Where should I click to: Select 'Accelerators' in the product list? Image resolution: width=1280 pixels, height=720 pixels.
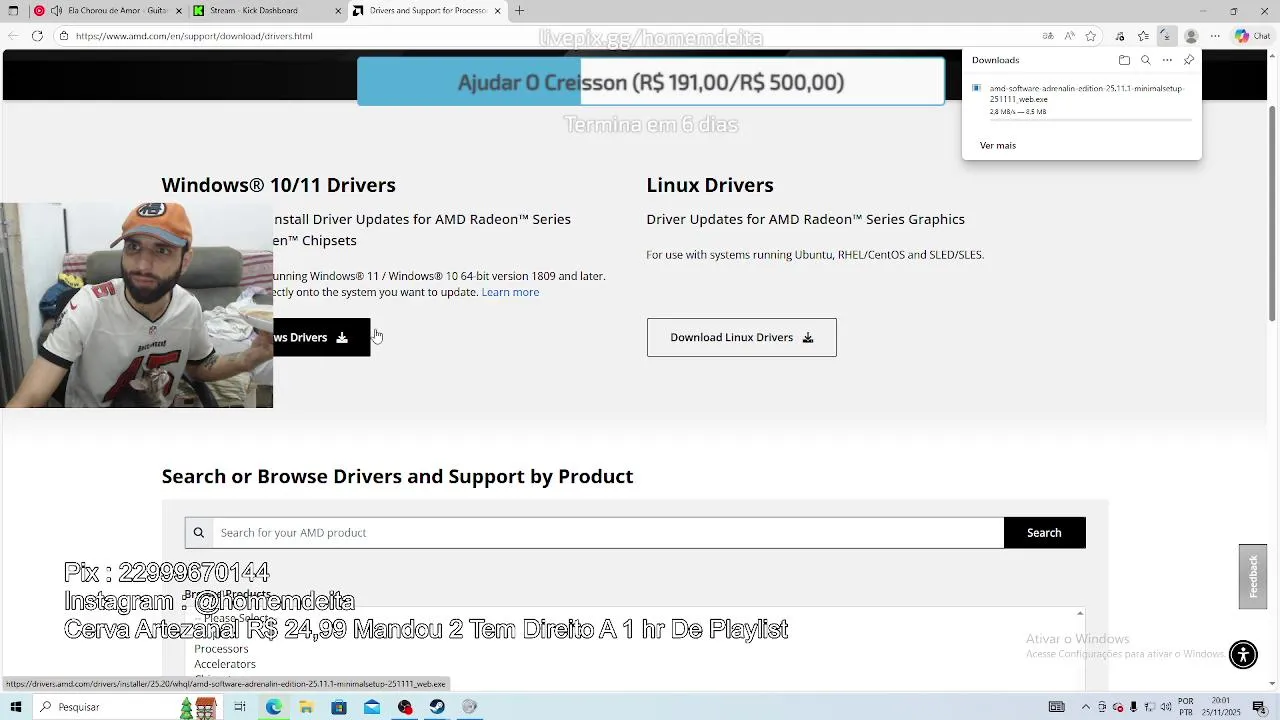[x=225, y=664]
